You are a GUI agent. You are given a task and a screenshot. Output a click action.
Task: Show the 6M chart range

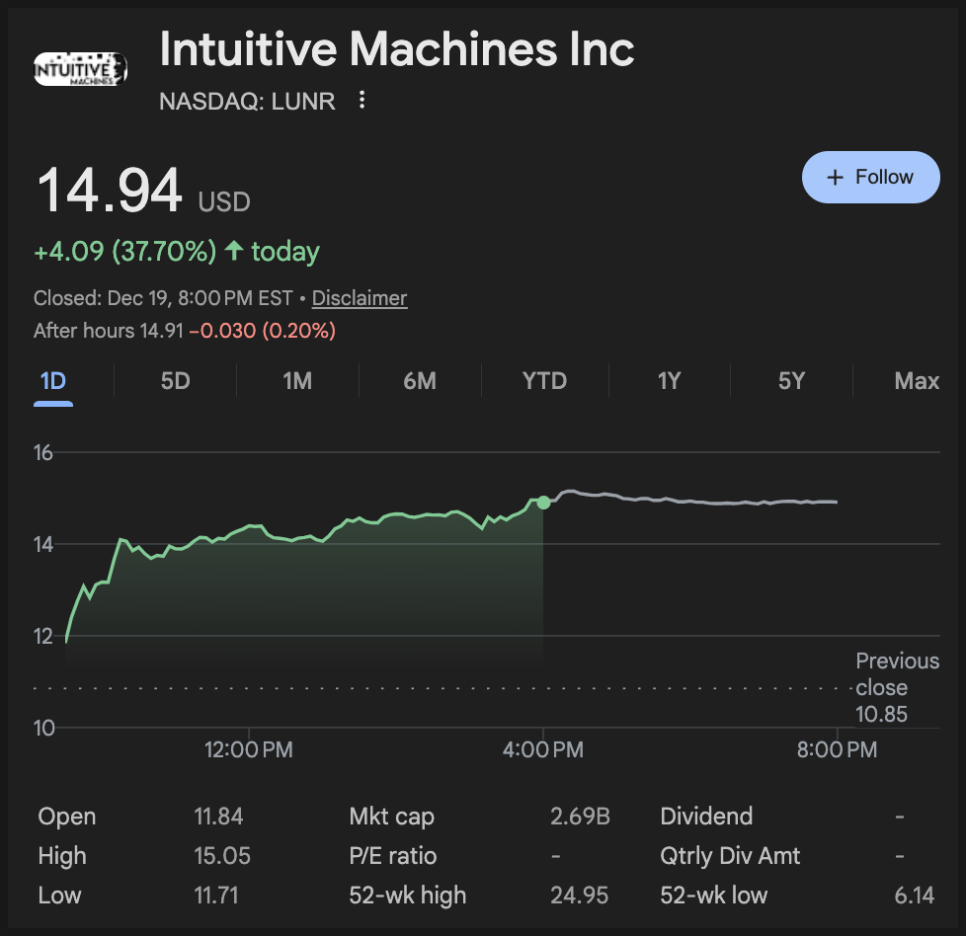click(x=420, y=381)
